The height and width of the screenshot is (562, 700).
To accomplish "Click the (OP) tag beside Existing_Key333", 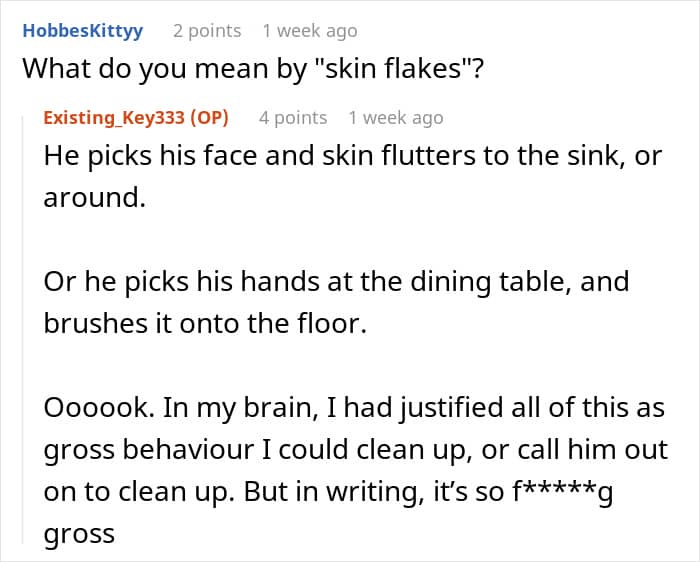I will pyautogui.click(x=209, y=118).
